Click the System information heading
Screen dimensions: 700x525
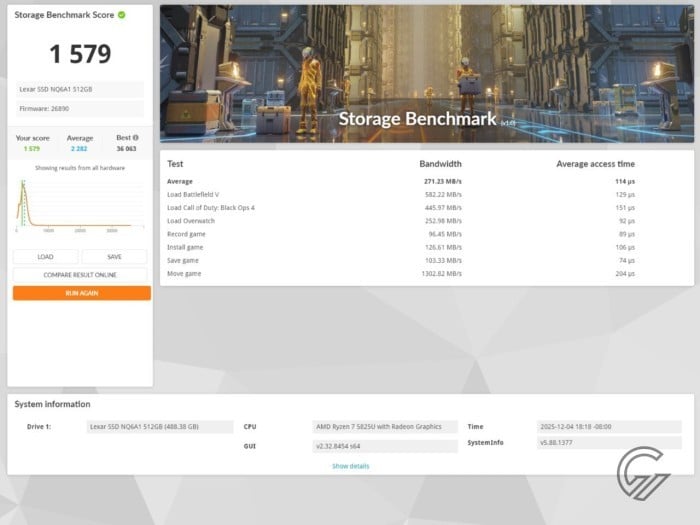point(52,404)
